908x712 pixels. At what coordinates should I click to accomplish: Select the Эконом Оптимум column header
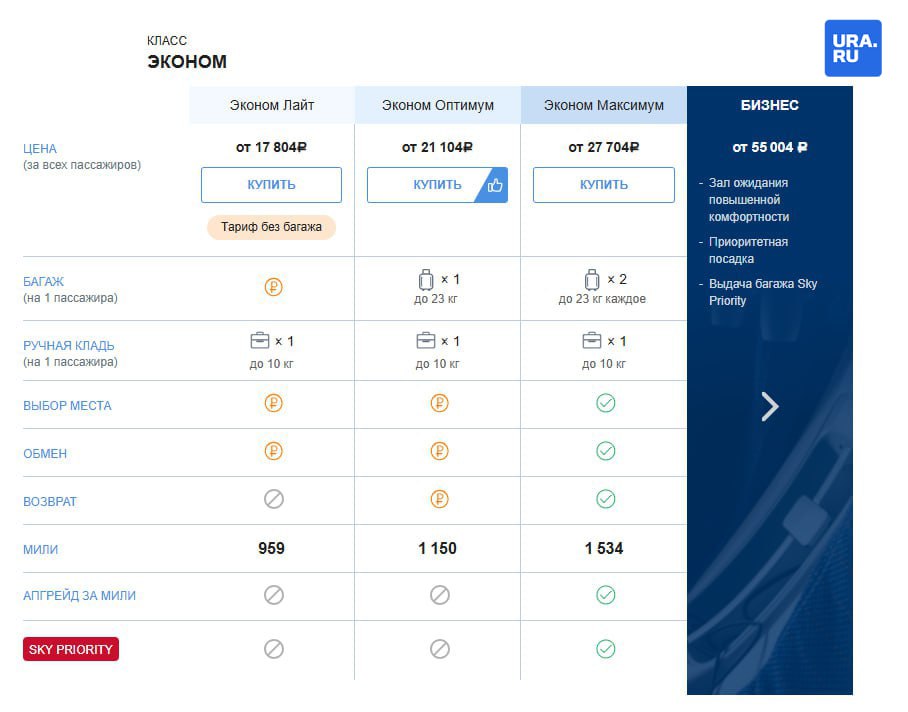pyautogui.click(x=438, y=105)
